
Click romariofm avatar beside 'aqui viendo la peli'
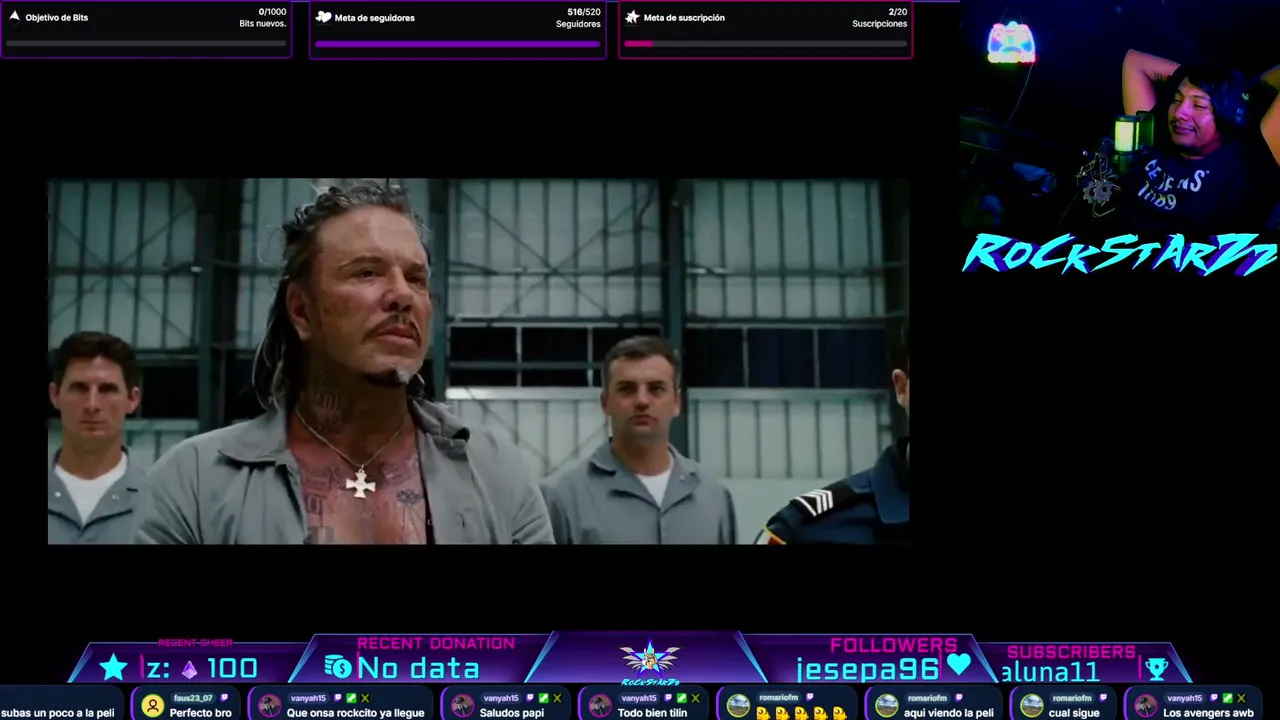[x=887, y=706]
